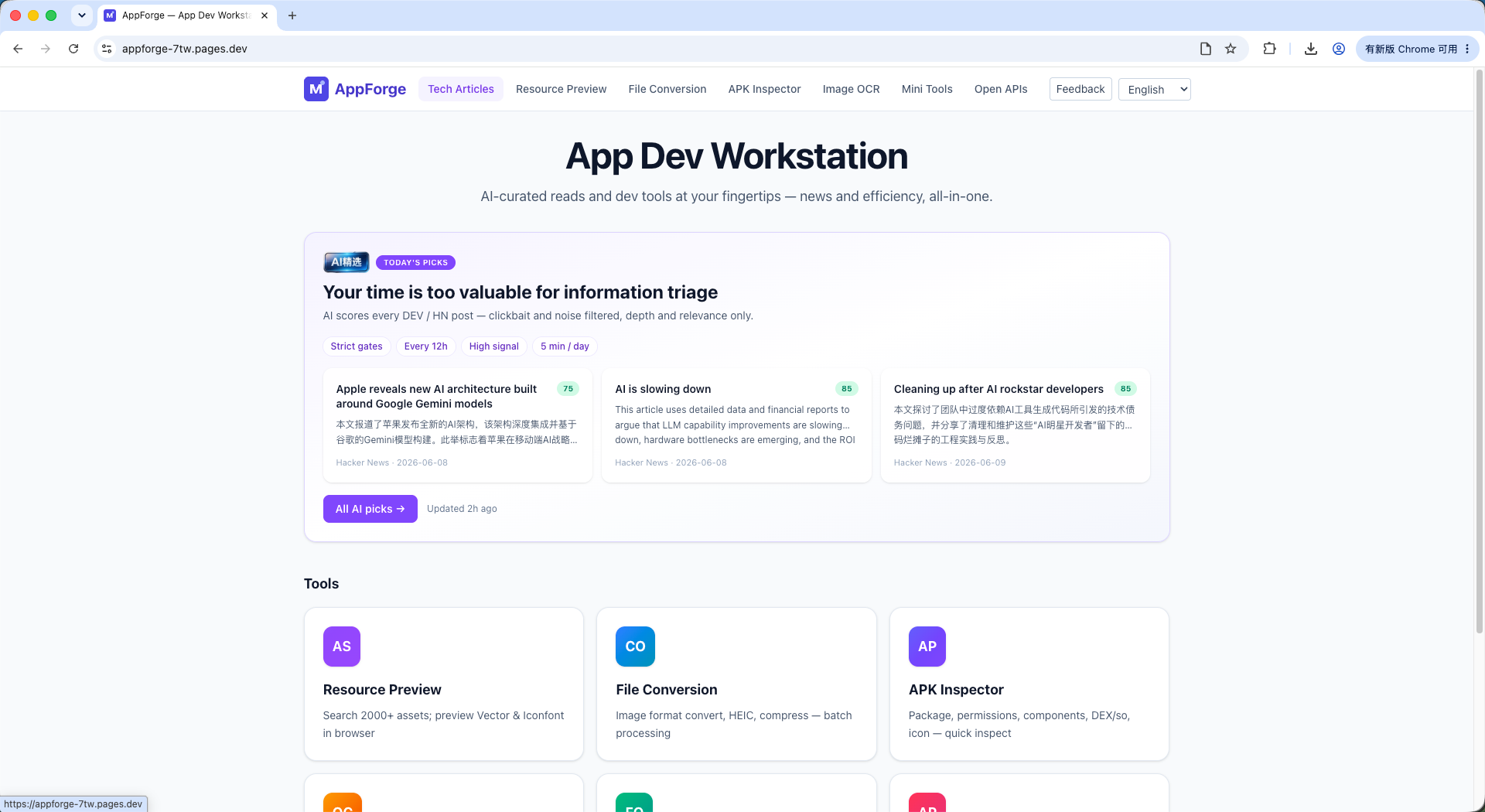Open the Extensions puzzle icon
Viewport: 1485px width, 812px height.
coord(1269,49)
